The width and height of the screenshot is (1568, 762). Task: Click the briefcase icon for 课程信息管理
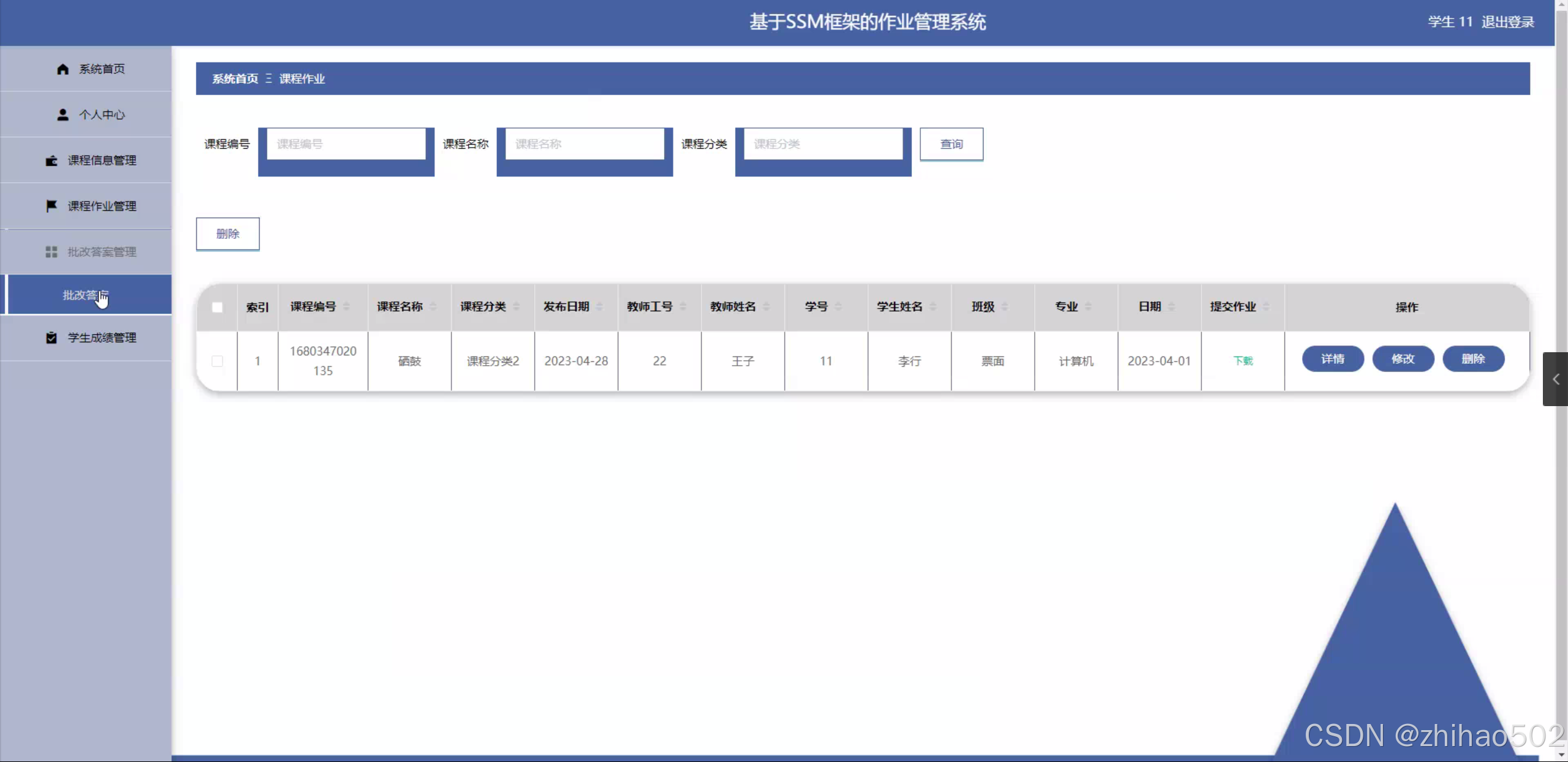51,160
